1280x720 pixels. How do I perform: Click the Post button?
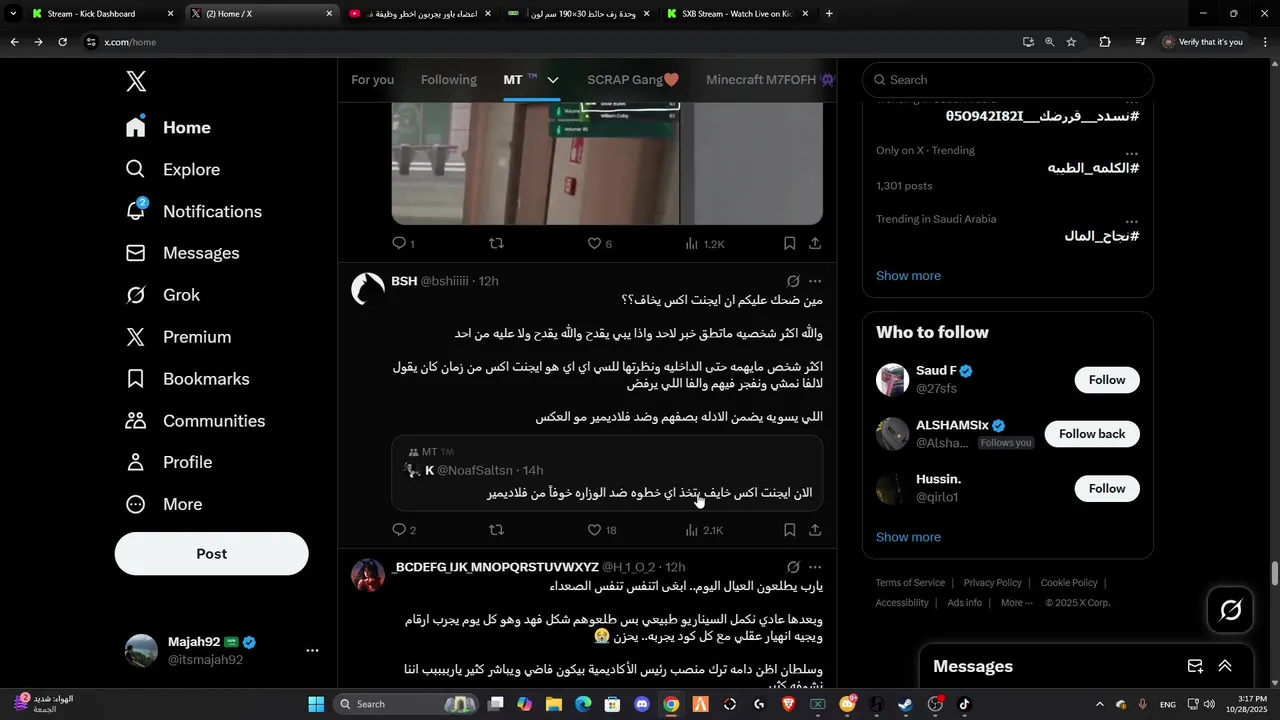[x=212, y=554]
